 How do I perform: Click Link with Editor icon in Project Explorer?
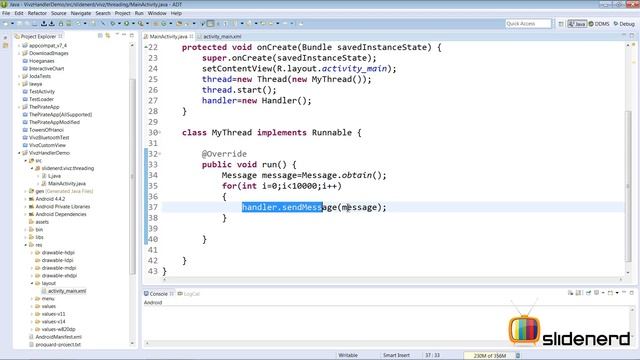pos(108,36)
